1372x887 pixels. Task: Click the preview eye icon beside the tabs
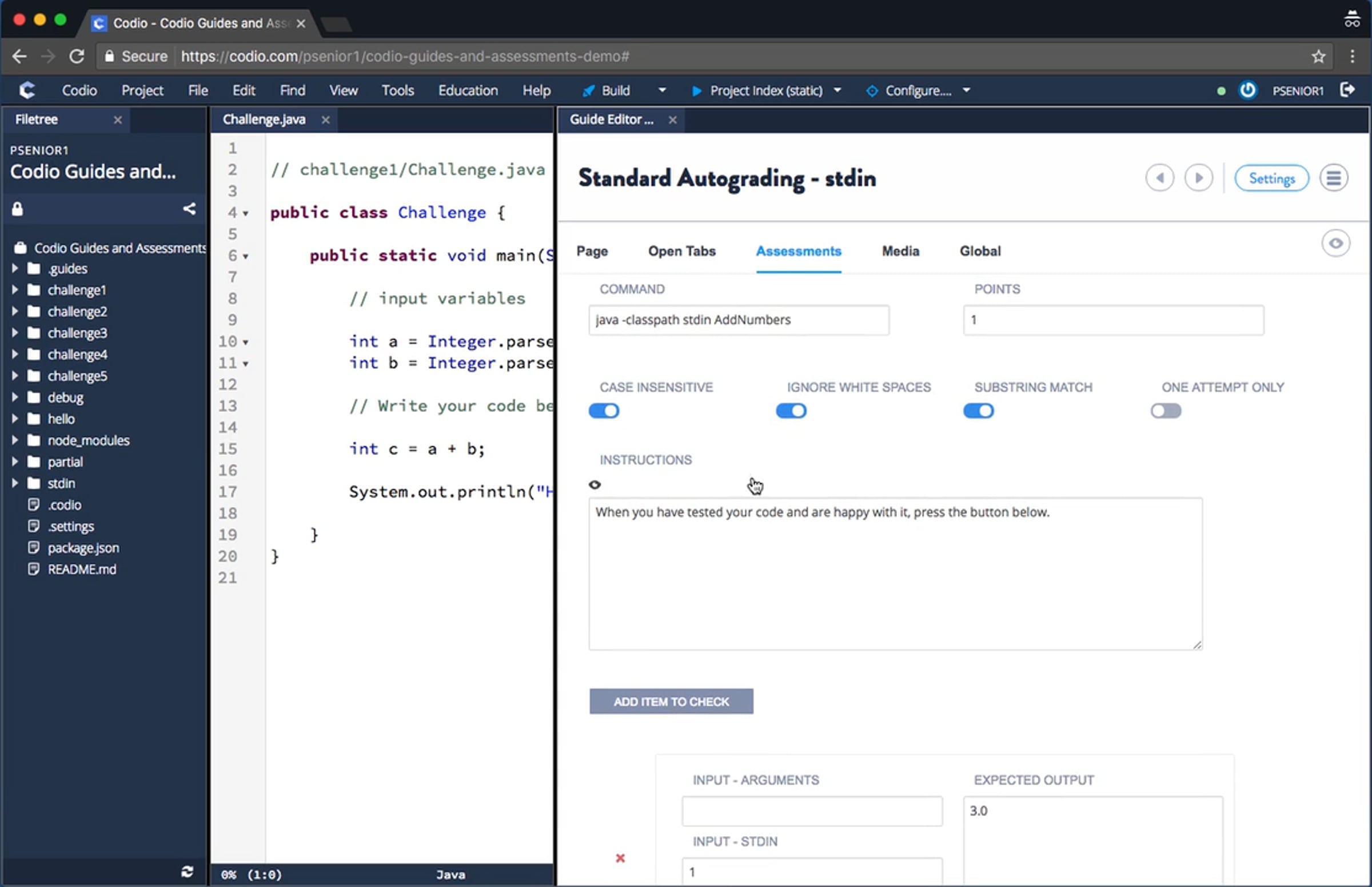(1335, 243)
